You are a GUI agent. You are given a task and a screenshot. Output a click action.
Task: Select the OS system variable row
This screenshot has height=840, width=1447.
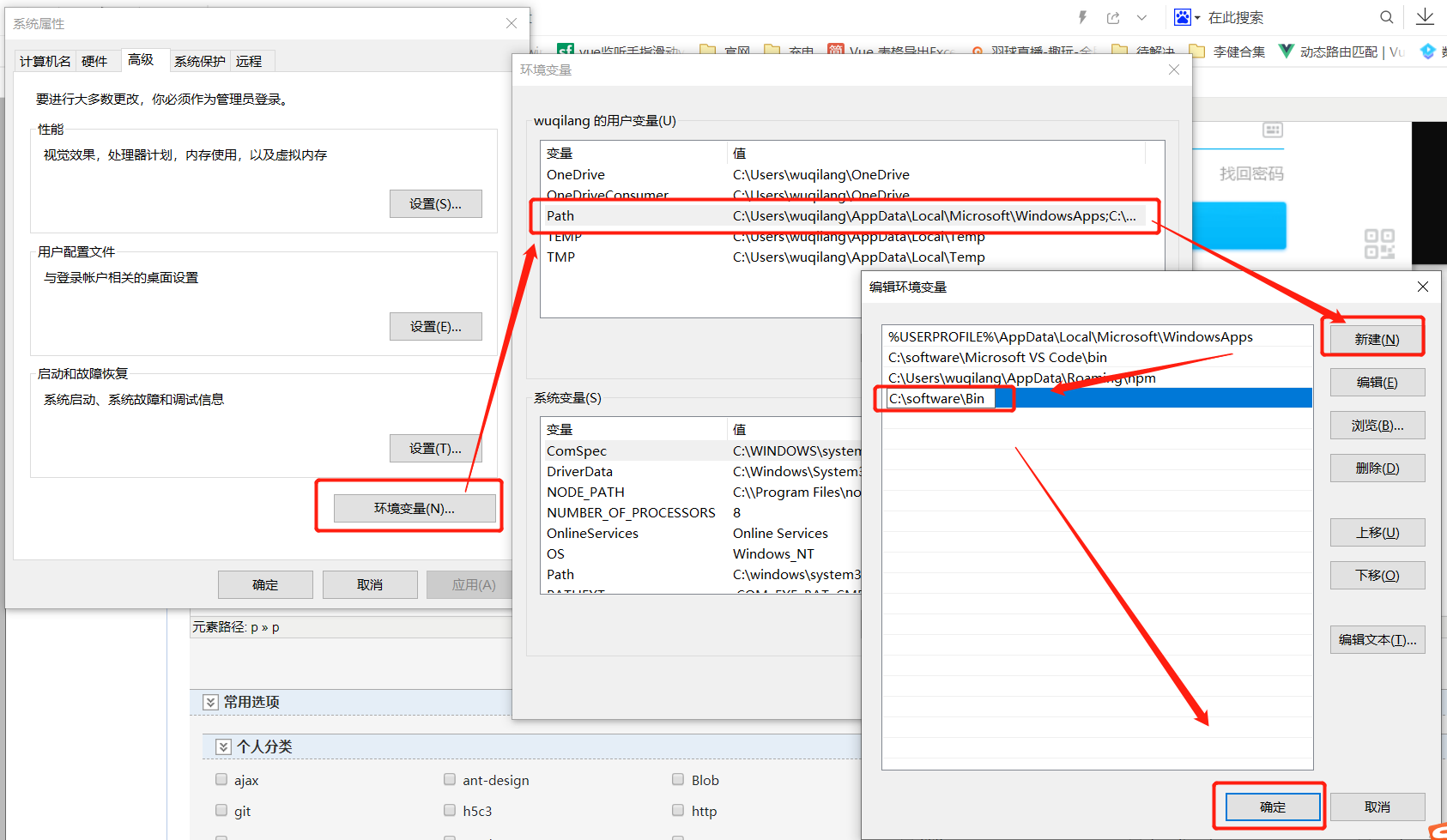tap(701, 553)
